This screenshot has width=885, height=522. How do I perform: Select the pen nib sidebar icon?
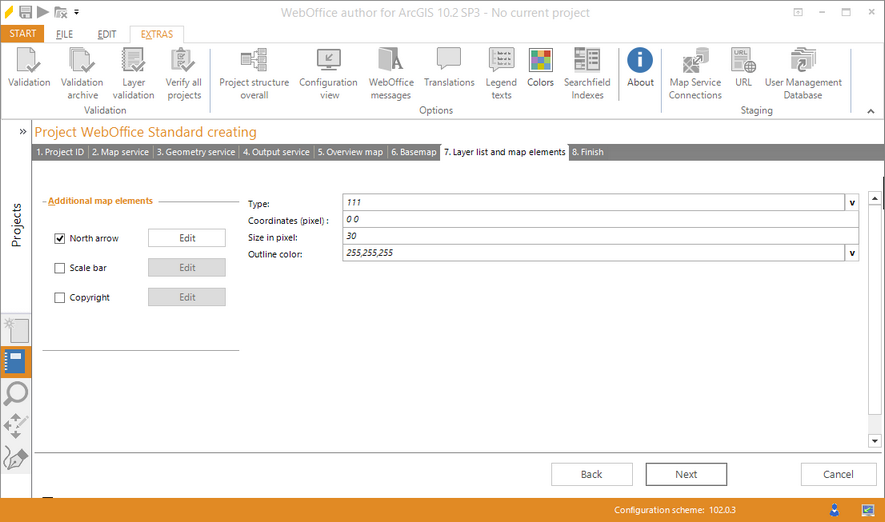[x=16, y=458]
